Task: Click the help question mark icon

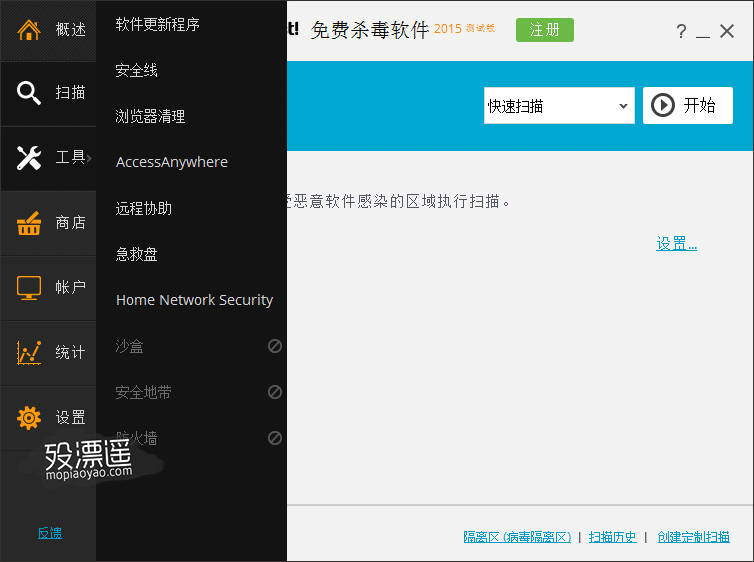Action: pyautogui.click(x=681, y=31)
